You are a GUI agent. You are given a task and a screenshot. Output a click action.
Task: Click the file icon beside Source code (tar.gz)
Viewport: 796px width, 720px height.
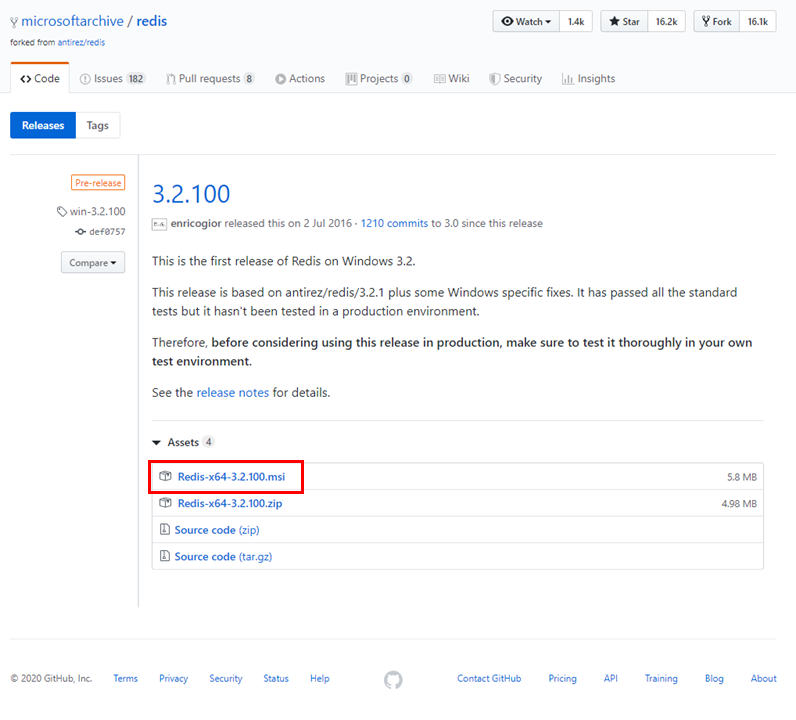tap(164, 555)
